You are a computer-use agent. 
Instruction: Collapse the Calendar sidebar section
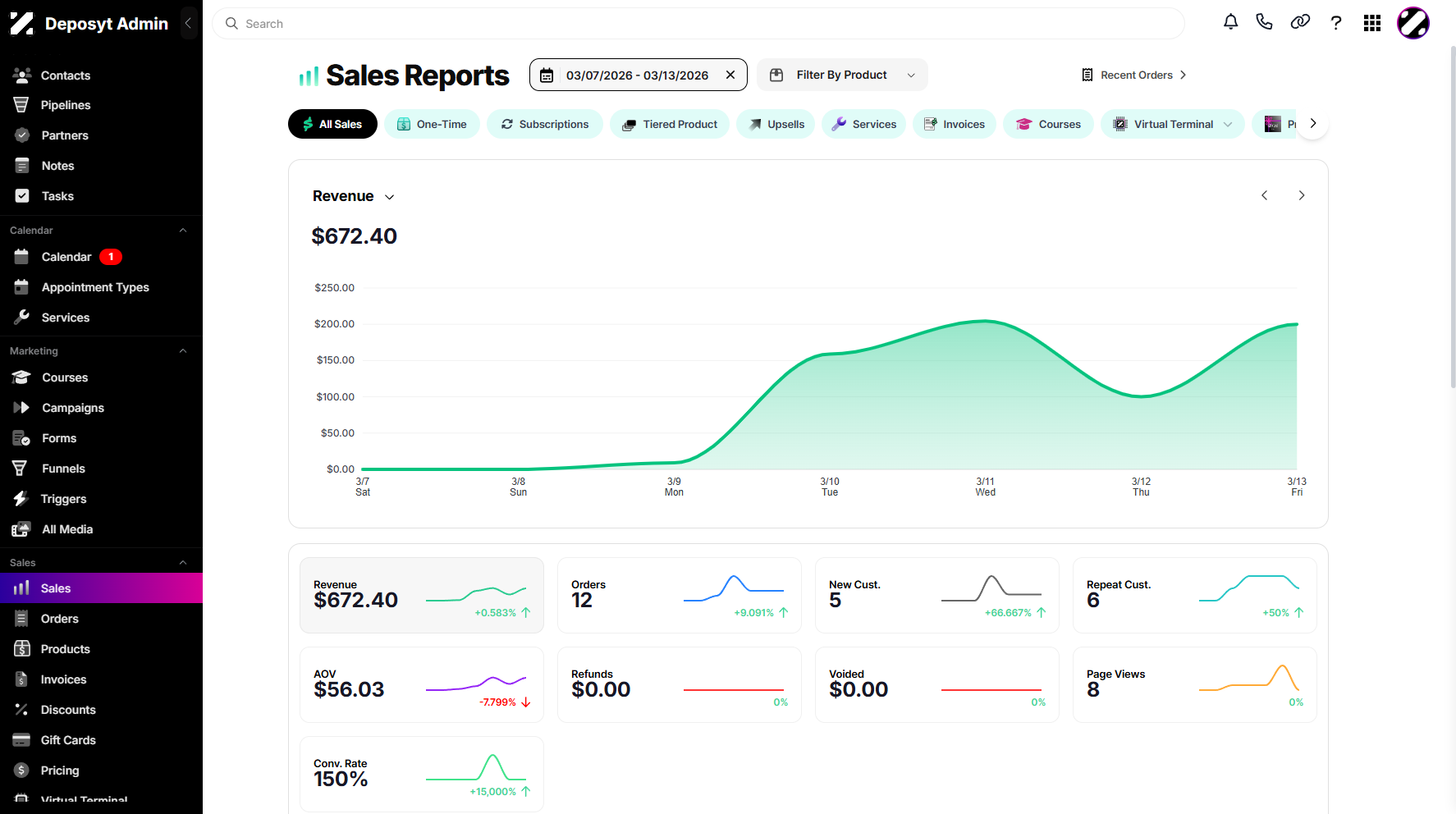click(183, 231)
